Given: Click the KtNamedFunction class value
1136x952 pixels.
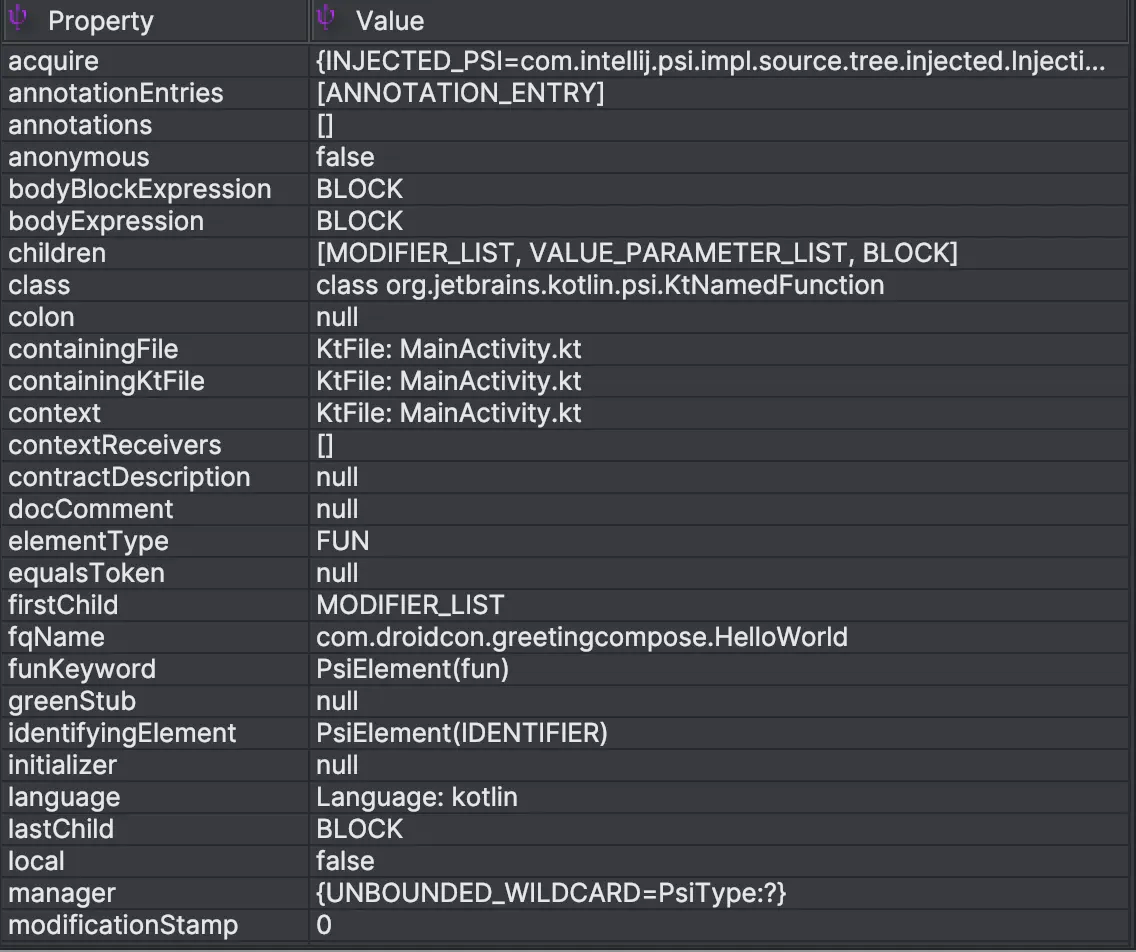Looking at the screenshot, I should (x=600, y=285).
